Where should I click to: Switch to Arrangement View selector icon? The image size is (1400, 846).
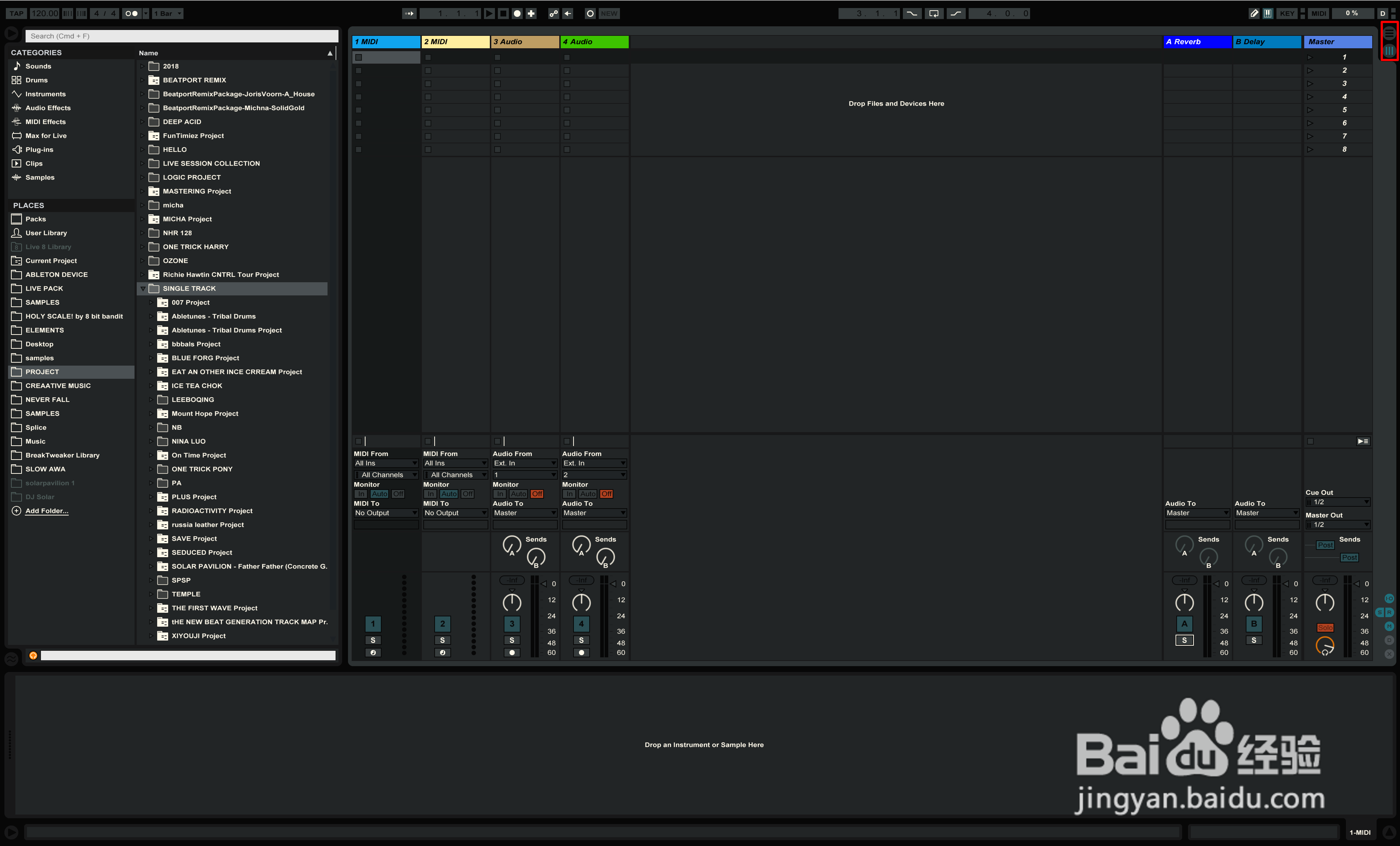tap(1389, 34)
